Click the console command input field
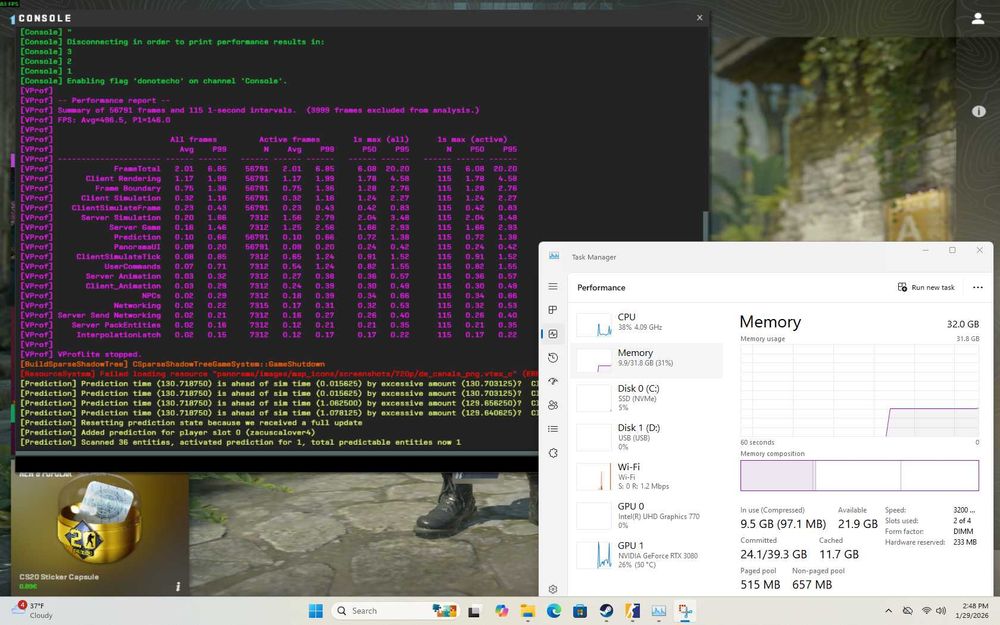The width and height of the screenshot is (1000, 625). (276, 464)
